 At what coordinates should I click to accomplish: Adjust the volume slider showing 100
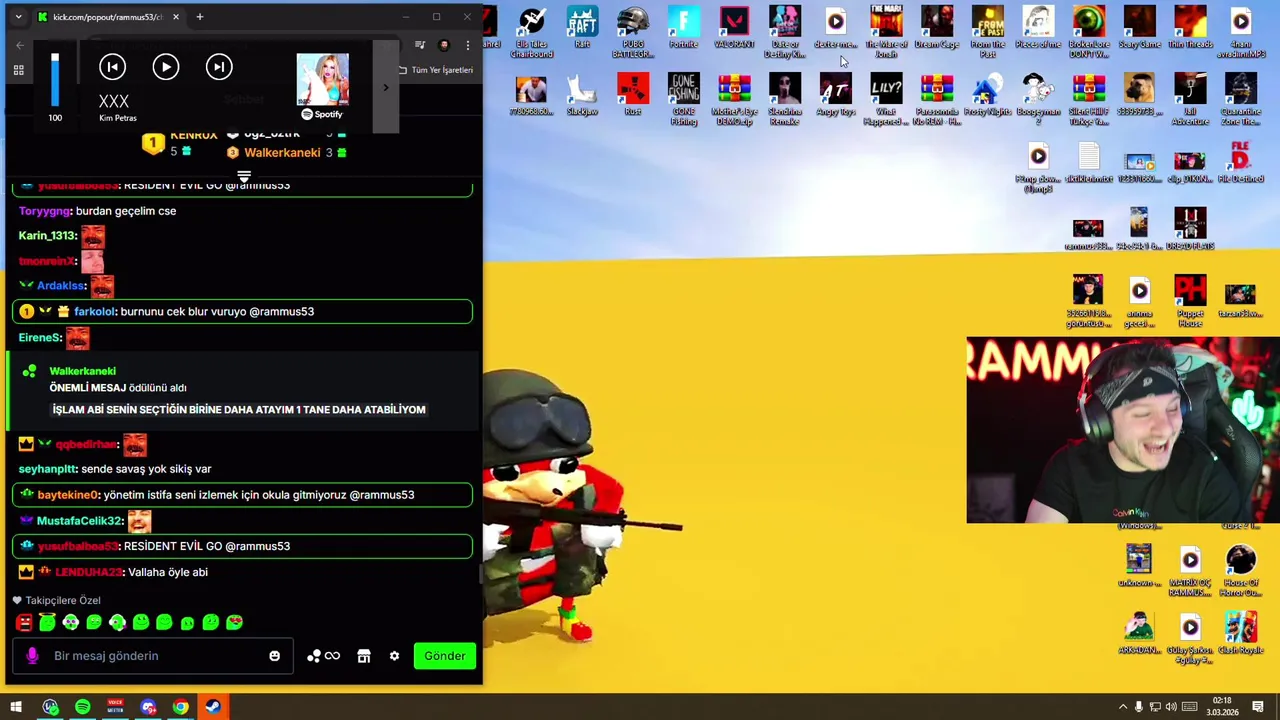point(55,80)
